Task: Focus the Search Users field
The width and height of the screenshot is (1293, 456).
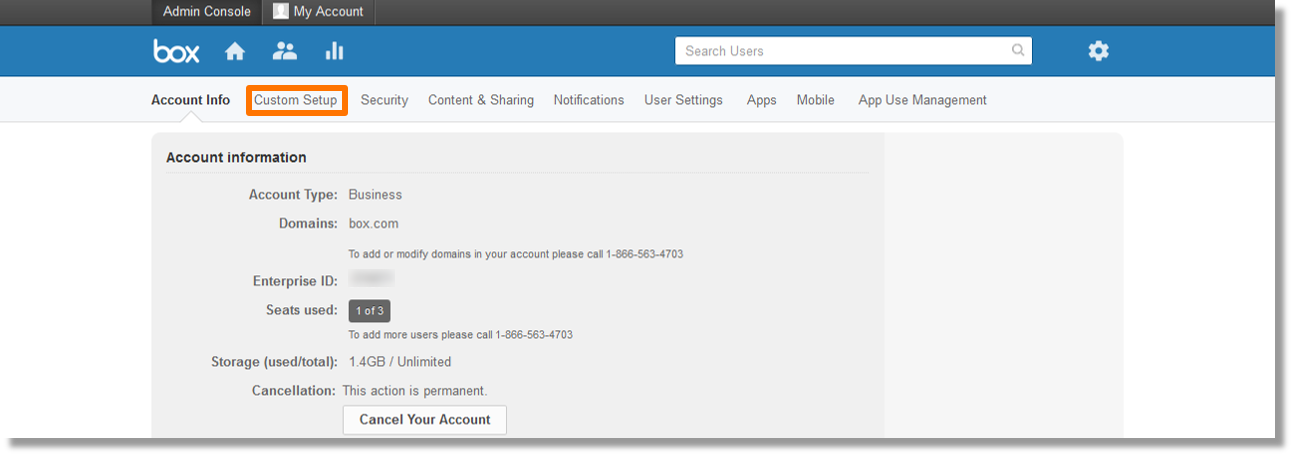Action: coord(853,51)
